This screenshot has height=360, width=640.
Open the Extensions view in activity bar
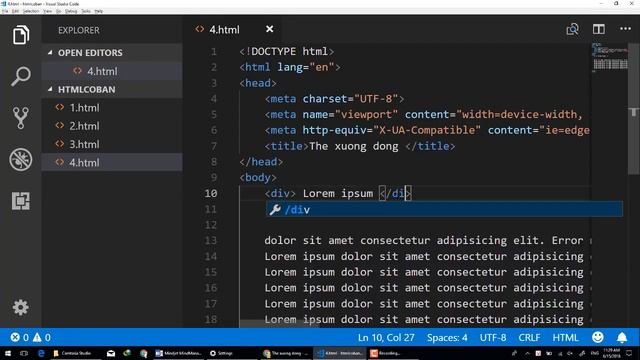point(21,201)
